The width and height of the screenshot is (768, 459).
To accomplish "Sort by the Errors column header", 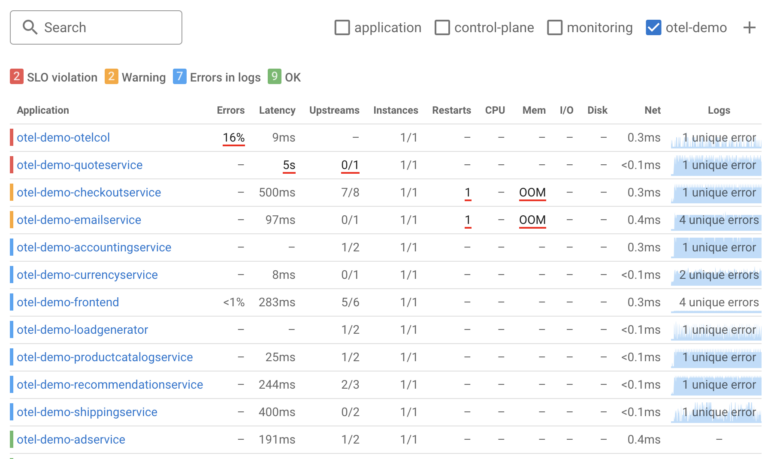I will [x=230, y=110].
